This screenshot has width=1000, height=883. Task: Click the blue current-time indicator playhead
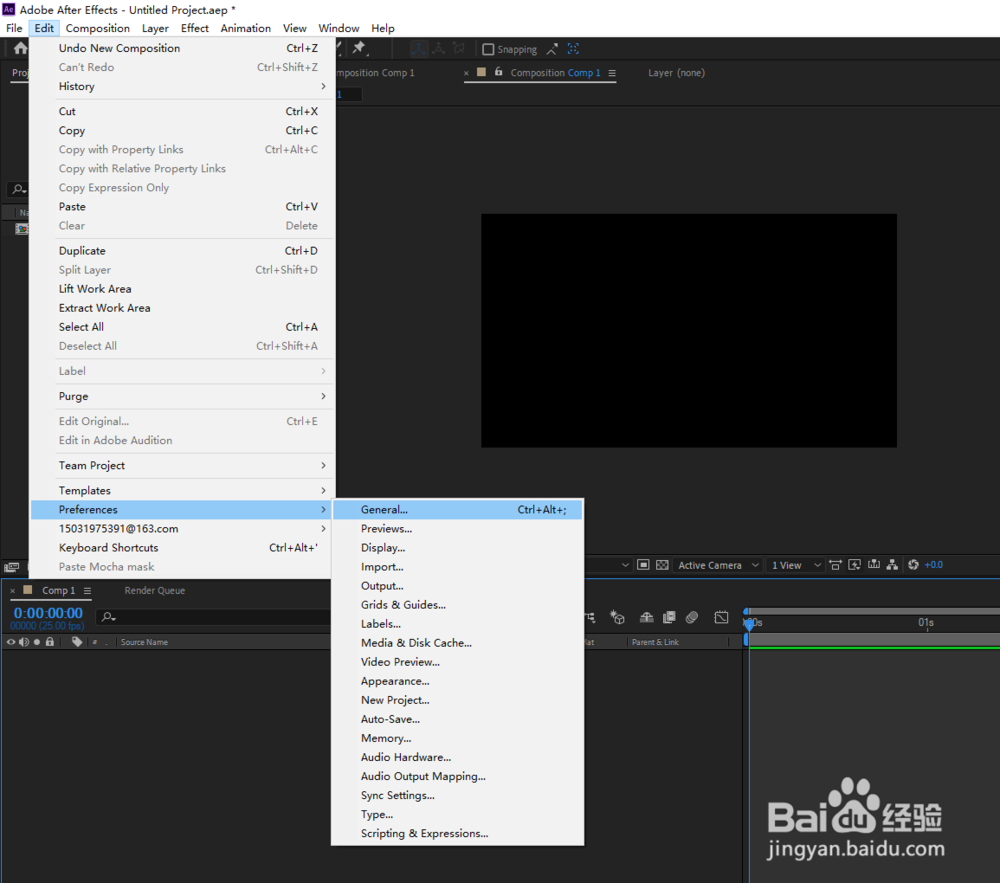click(x=749, y=624)
